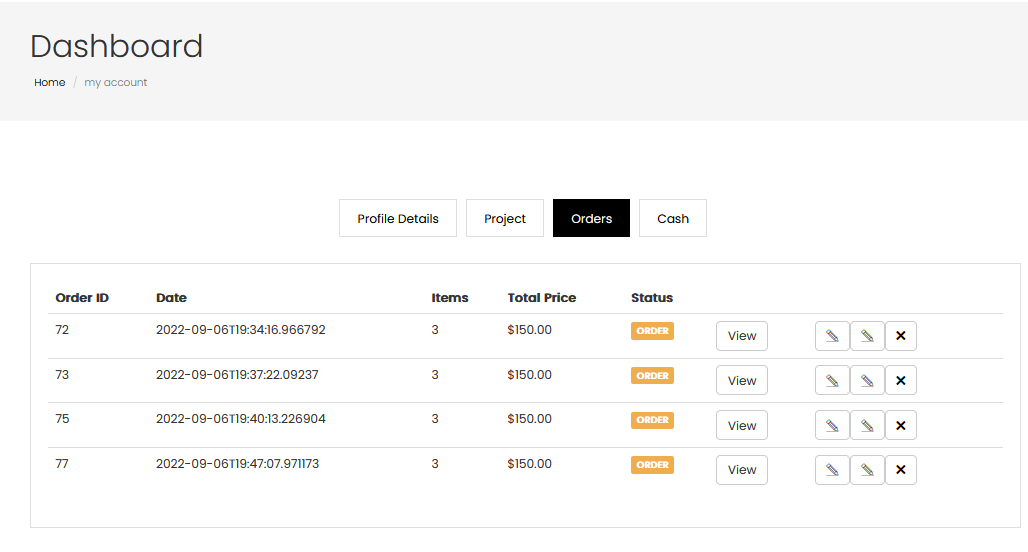
Task: Click ORDER status badge for order 75
Action: click(652, 420)
